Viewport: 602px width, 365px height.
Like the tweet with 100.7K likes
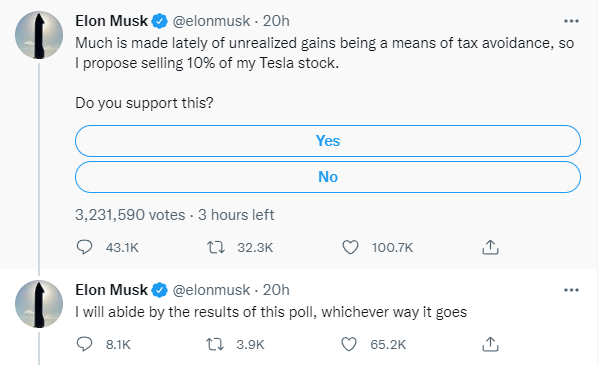click(350, 247)
